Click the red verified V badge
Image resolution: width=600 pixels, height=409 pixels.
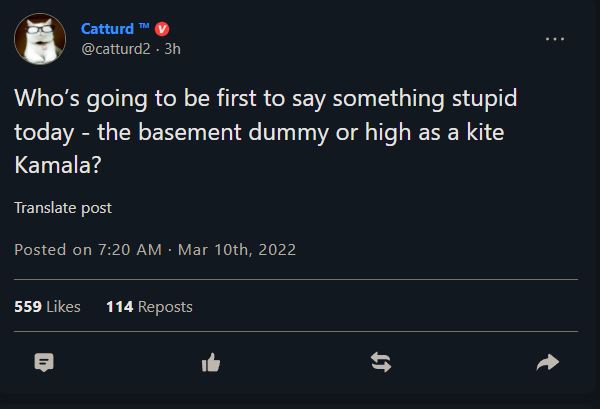coord(162,29)
